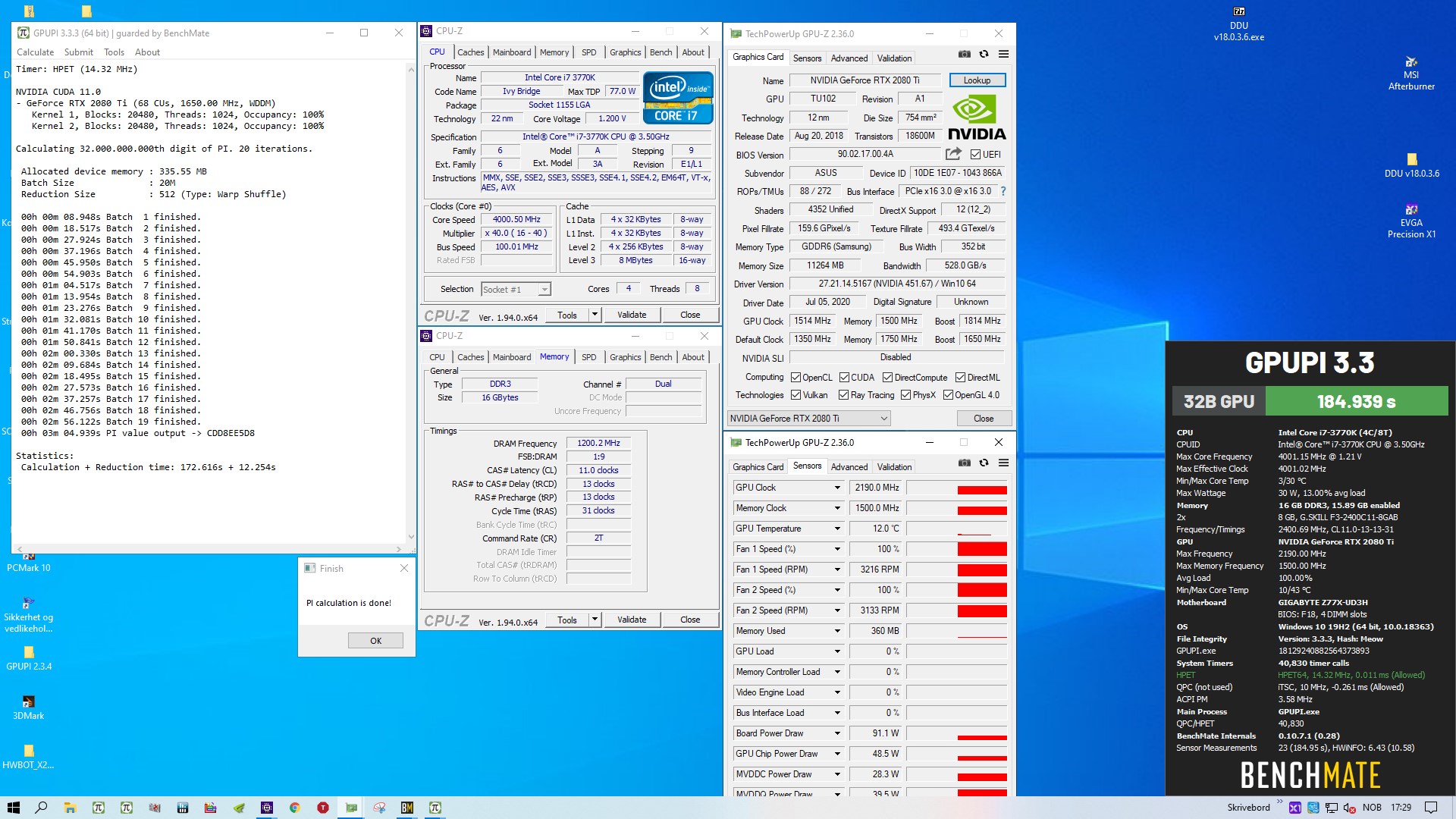Open hamburger menu in top GPU-Z window
The image size is (1456, 819).
[x=1003, y=54]
